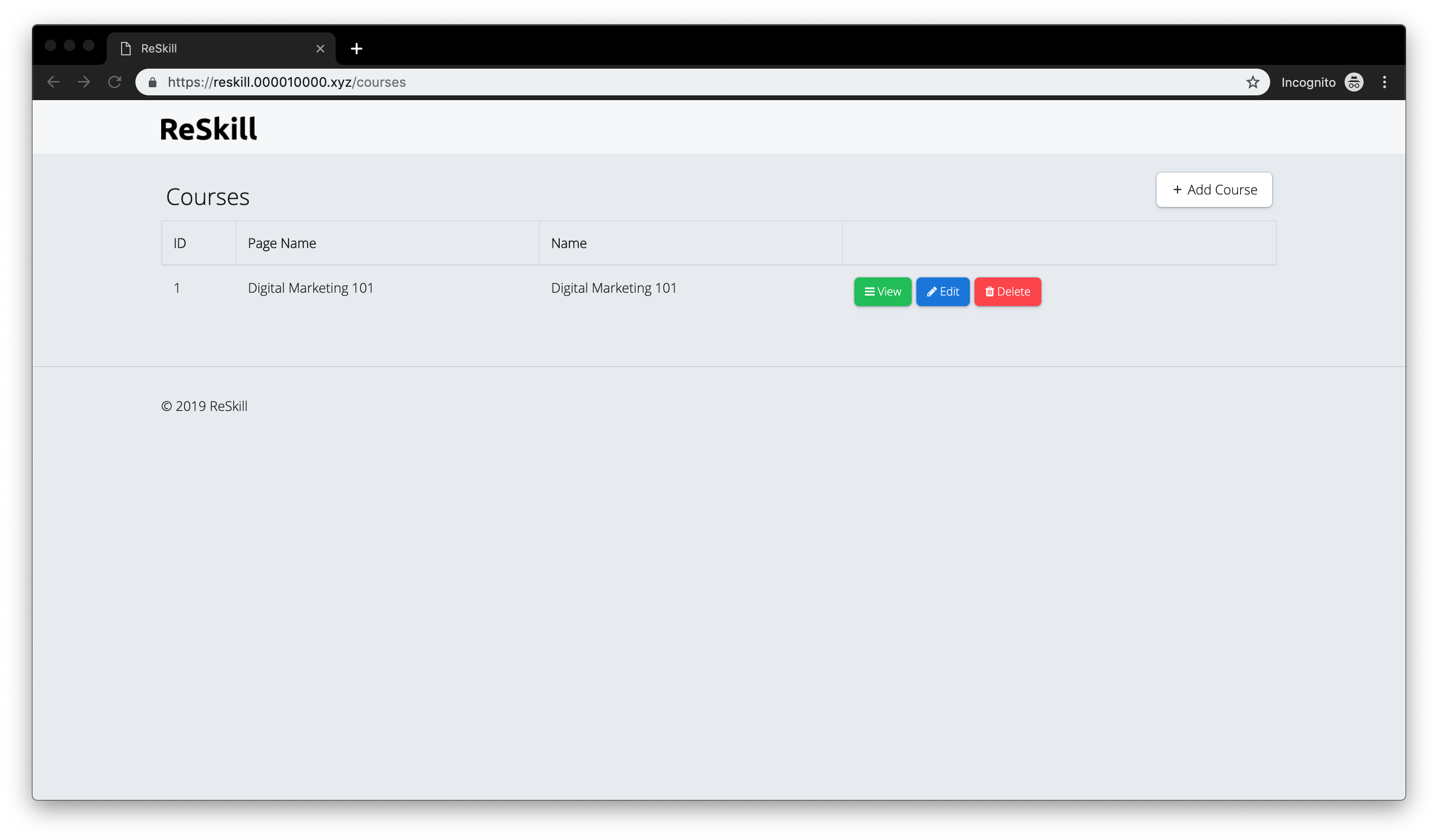
Task: Click the Name column header
Action: click(x=568, y=243)
